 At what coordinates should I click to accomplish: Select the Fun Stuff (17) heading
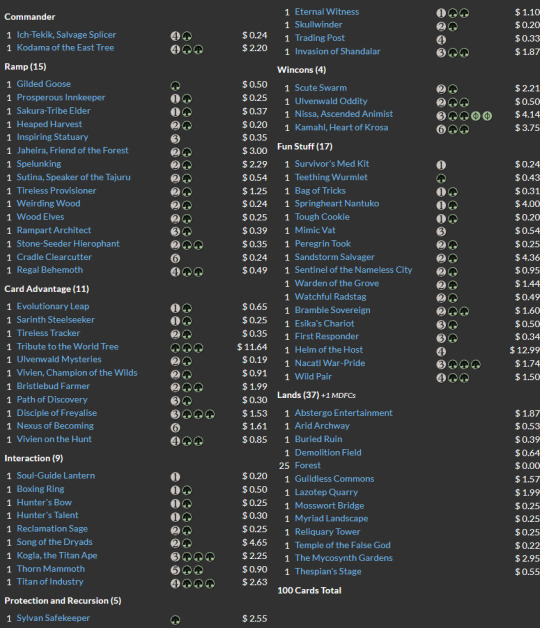[x=305, y=147]
